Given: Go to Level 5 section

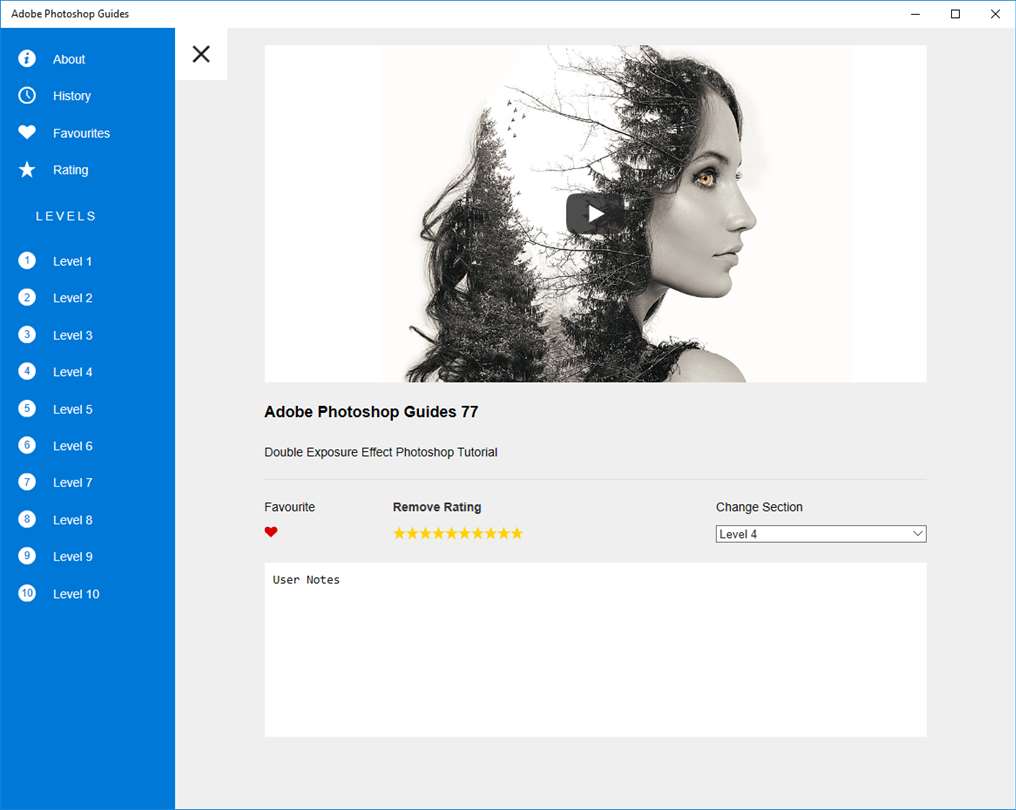Looking at the screenshot, I should pos(73,409).
